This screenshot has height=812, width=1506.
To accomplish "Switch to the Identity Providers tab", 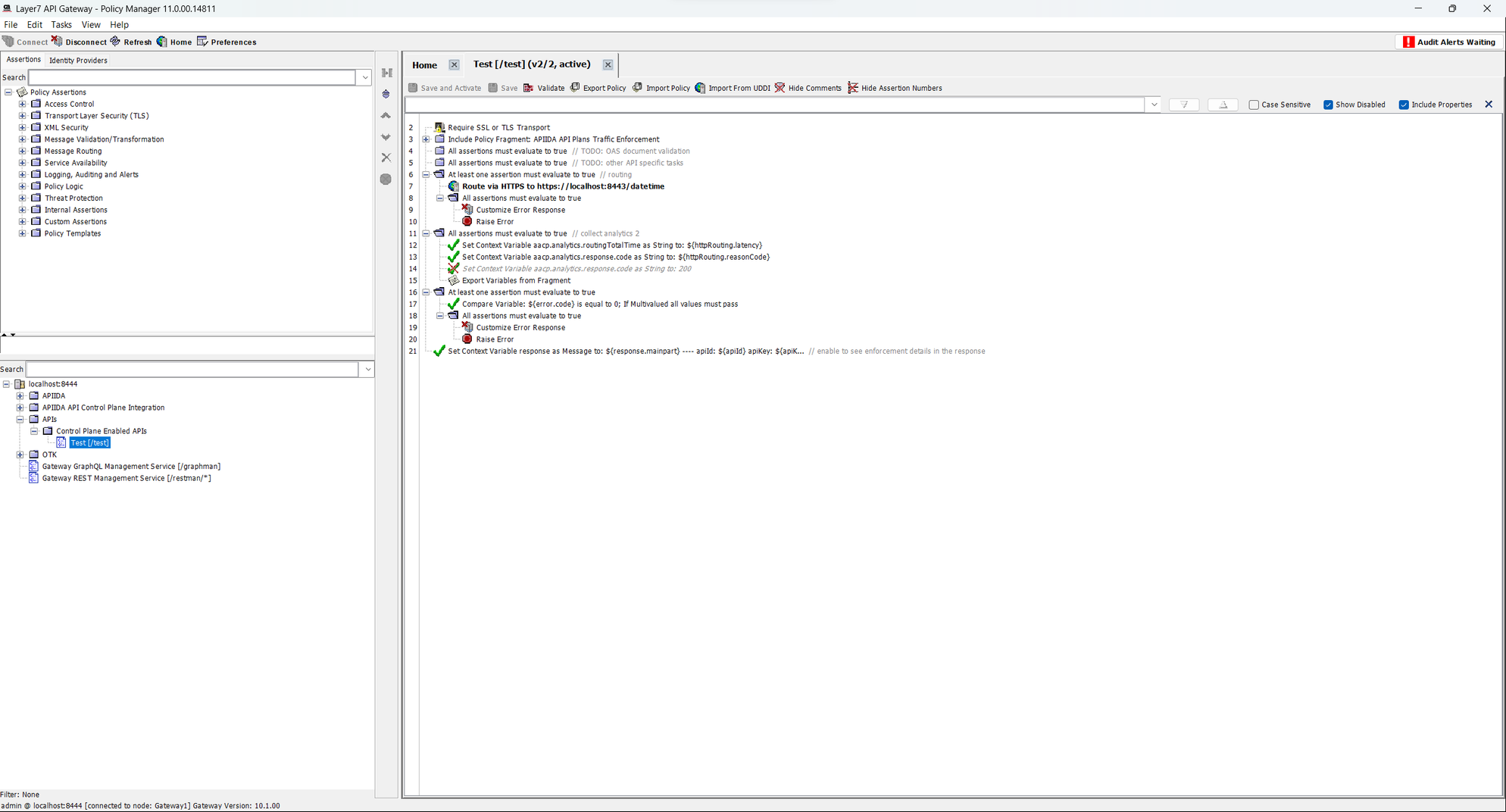I will [x=78, y=60].
